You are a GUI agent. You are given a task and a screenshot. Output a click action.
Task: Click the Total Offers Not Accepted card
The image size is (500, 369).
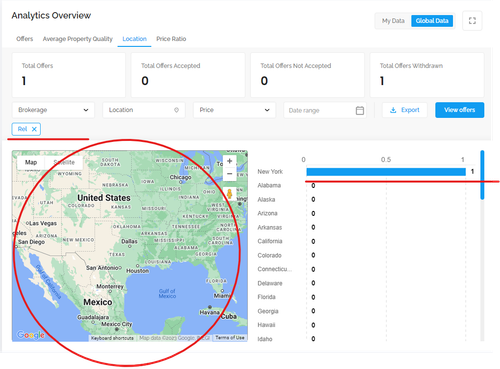307,75
